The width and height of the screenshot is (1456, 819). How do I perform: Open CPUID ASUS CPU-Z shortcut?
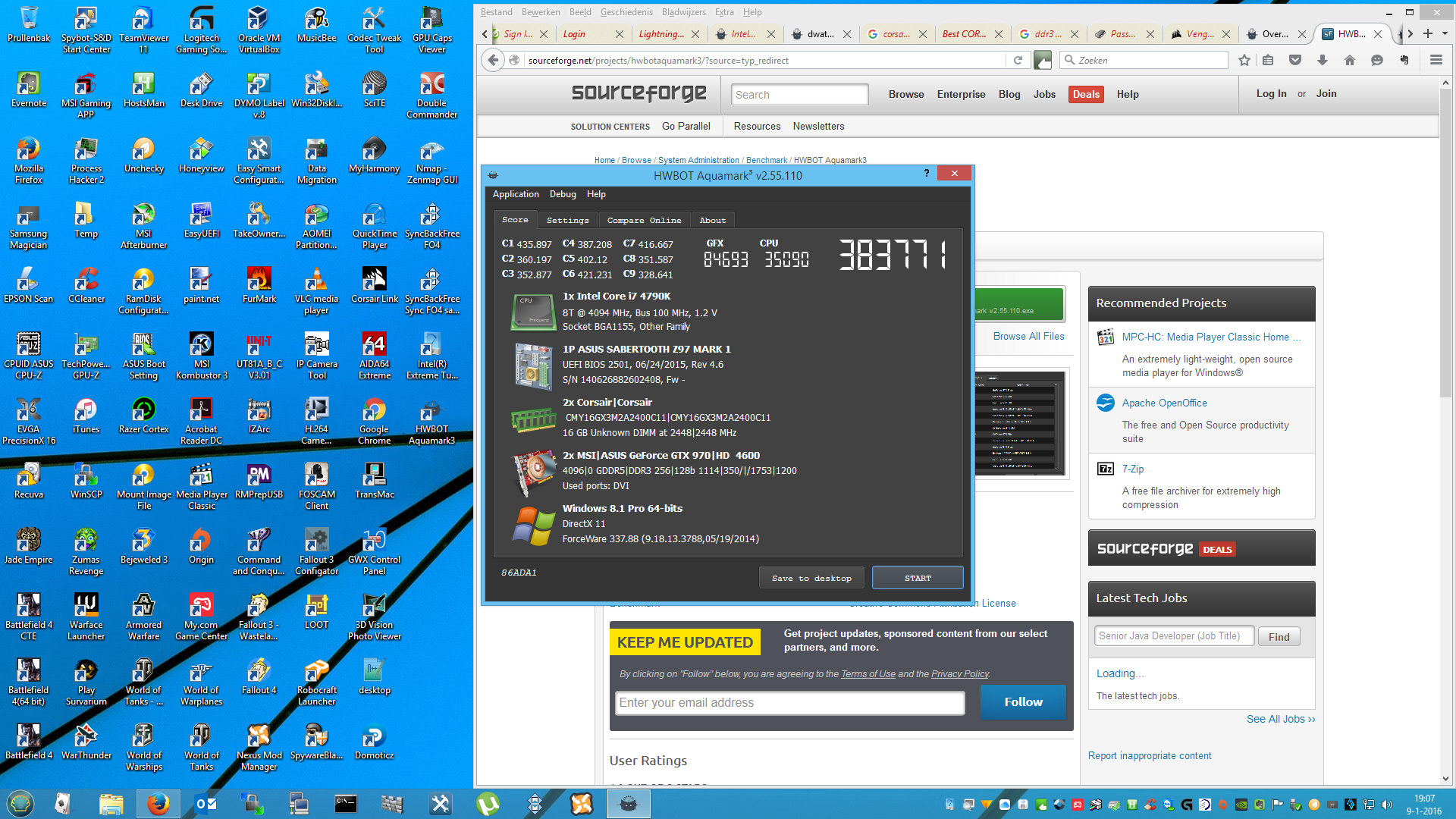coord(29,356)
